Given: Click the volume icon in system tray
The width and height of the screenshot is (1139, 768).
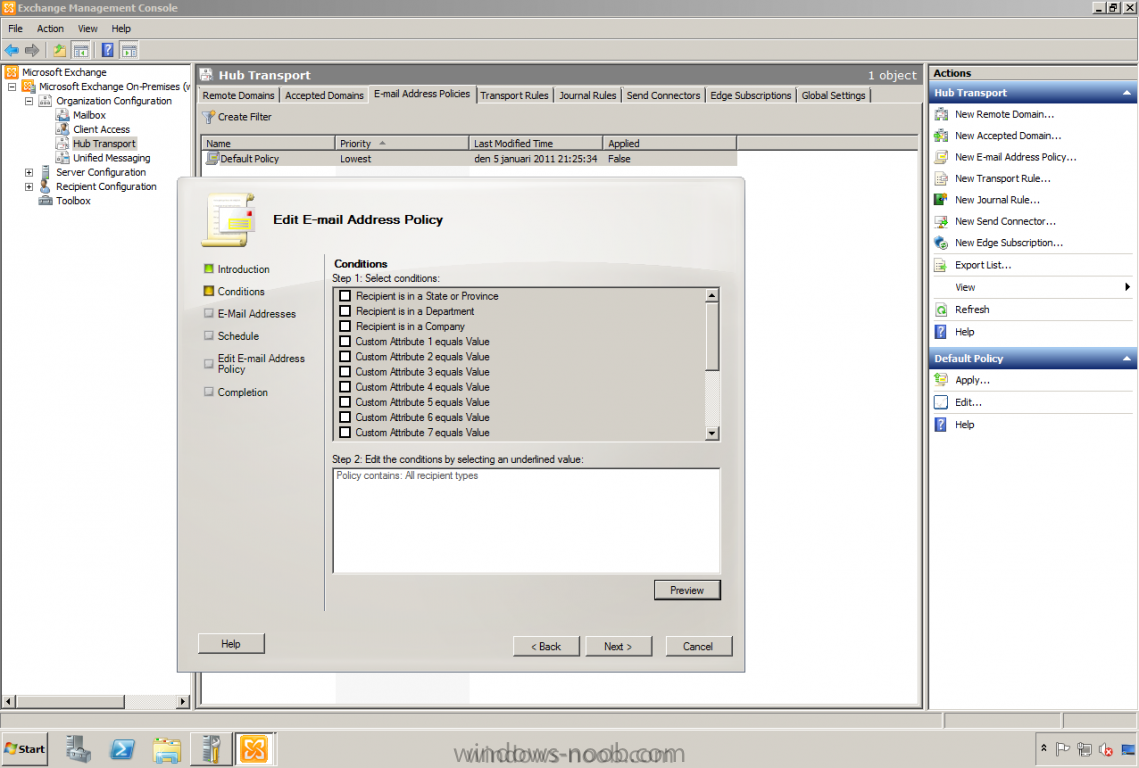Looking at the screenshot, I should [x=1106, y=749].
